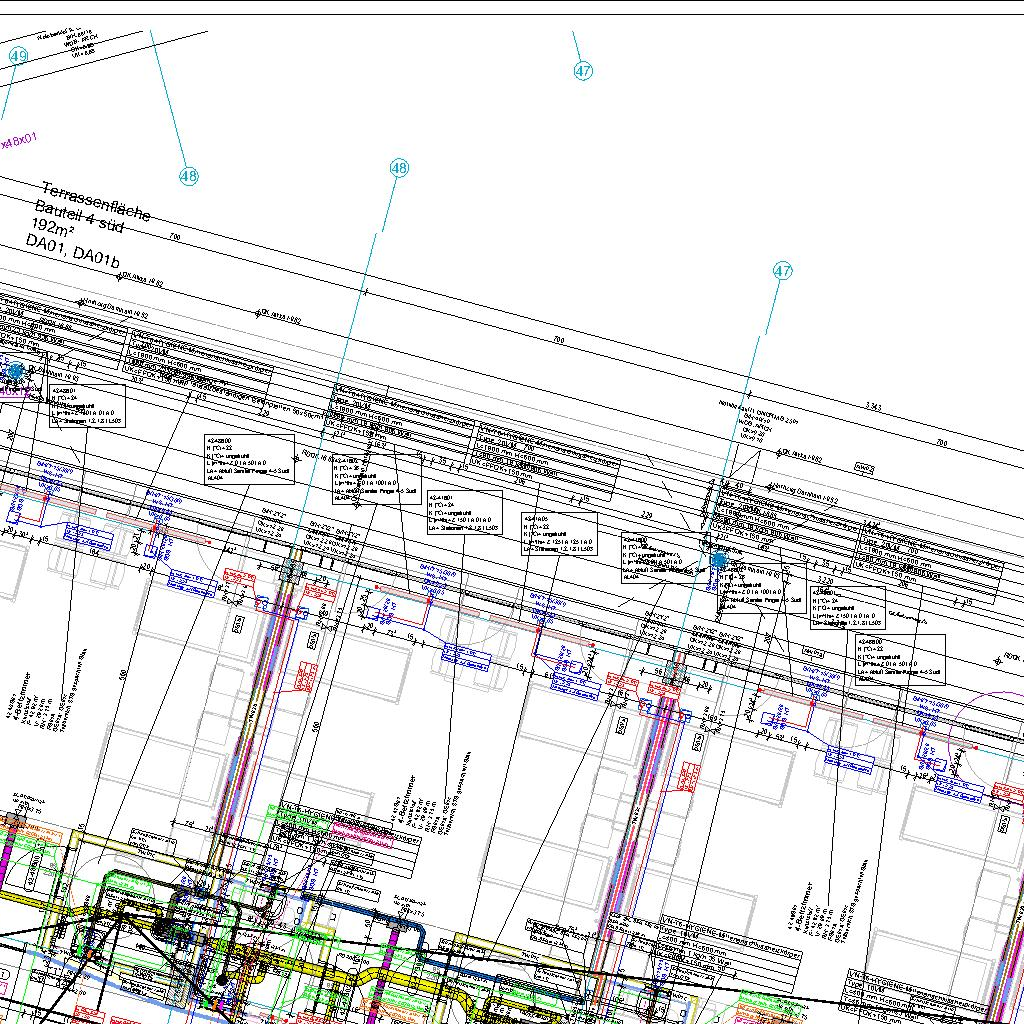The image size is (1024, 1024).
Task: Select blue filled node on axis 47 gridline
Action: (x=718, y=561)
